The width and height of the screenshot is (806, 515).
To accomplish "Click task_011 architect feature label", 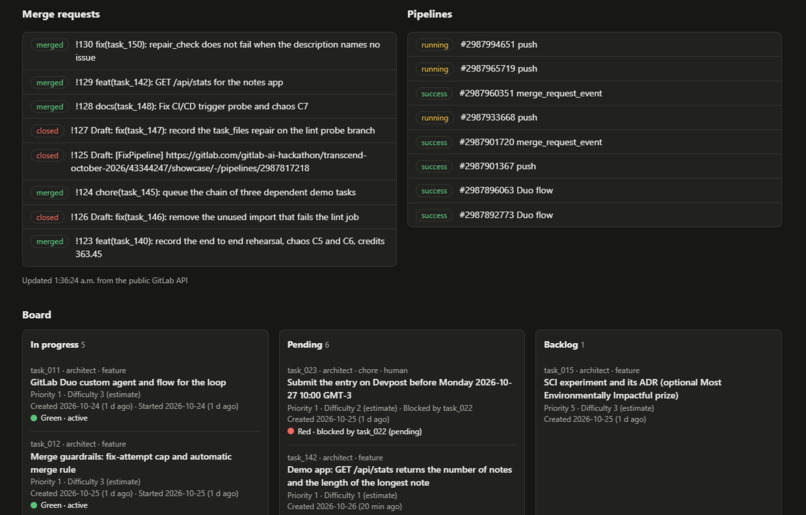I will coord(78,370).
